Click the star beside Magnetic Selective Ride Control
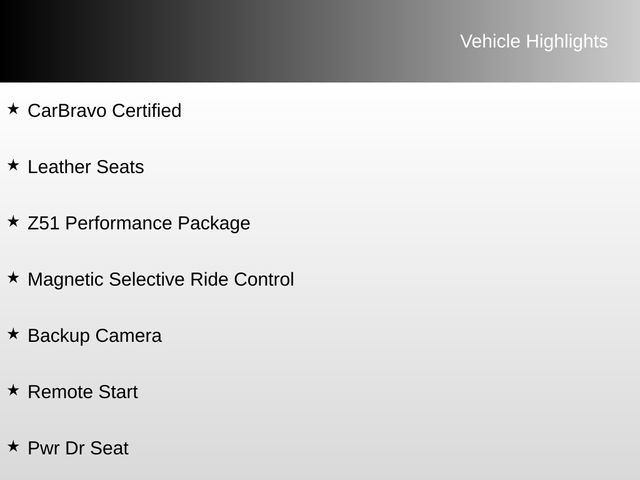The image size is (640, 480). point(13,278)
